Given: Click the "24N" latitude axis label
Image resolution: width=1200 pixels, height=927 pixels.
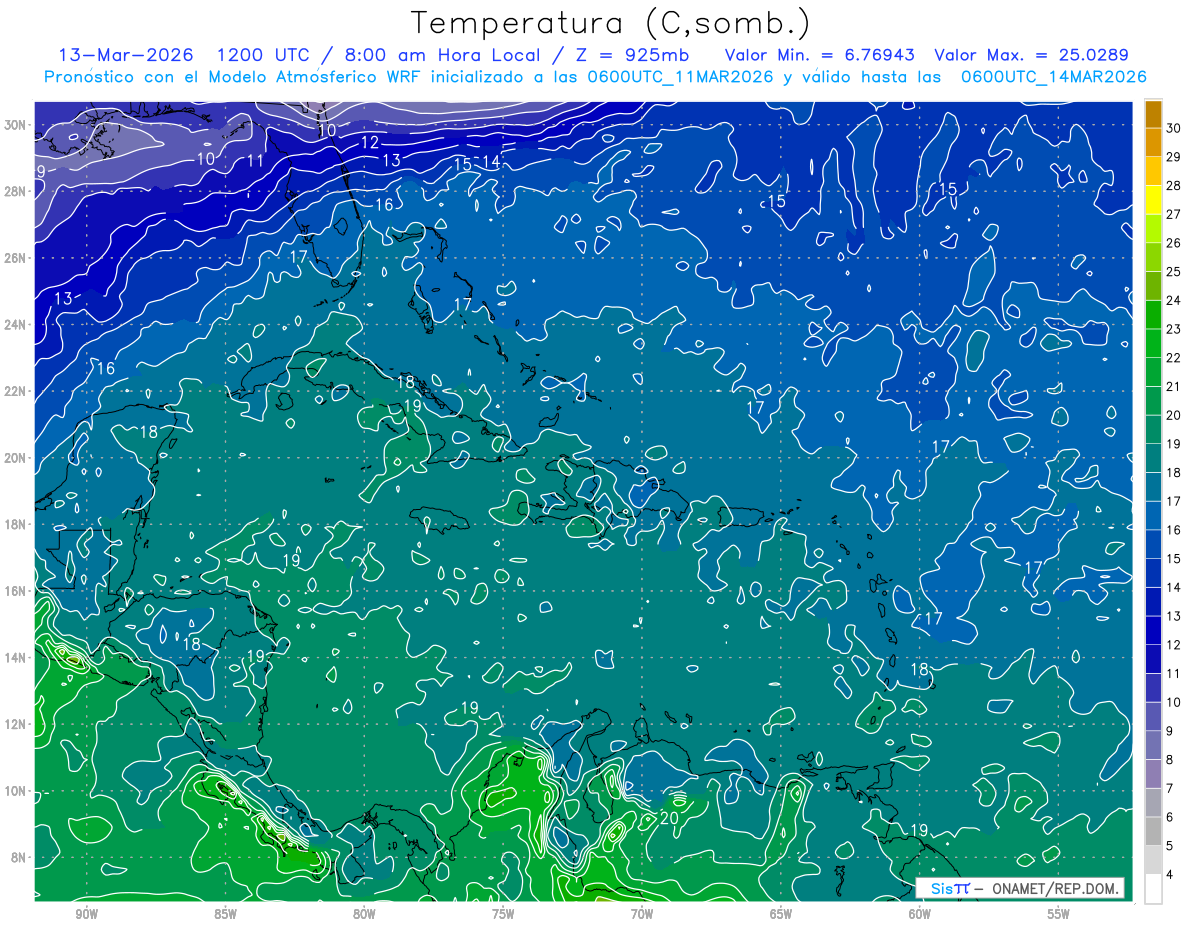Looking at the screenshot, I should pyautogui.click(x=17, y=325).
